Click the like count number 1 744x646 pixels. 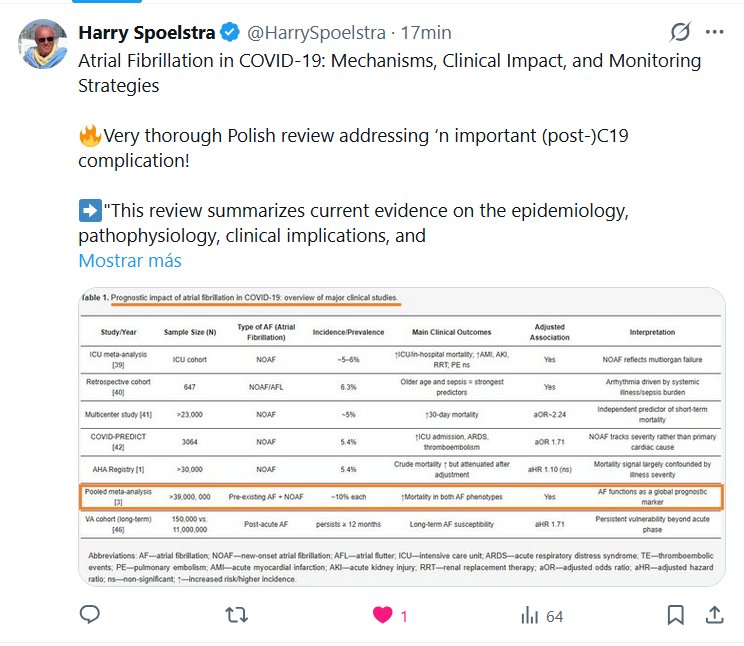tap(404, 616)
